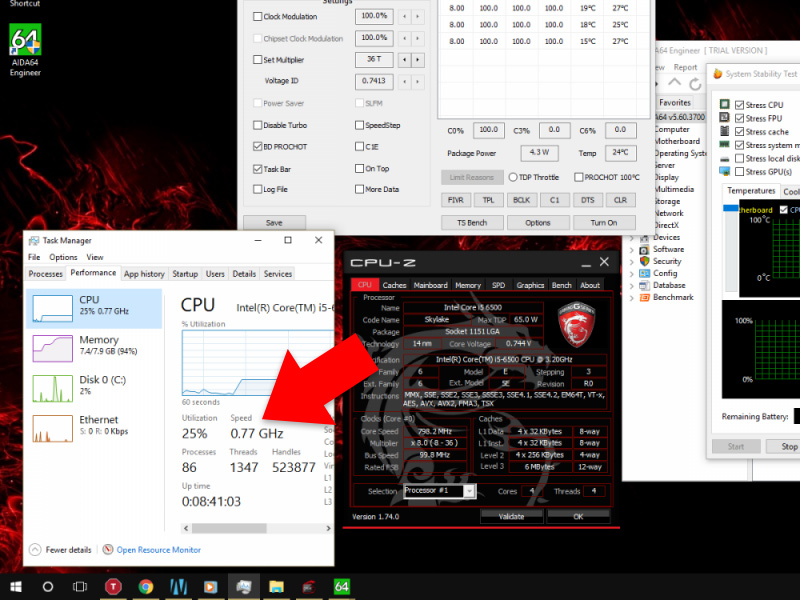Viewport: 800px width, 600px height.
Task: Select TDP Throttle radio button
Action: tap(513, 177)
